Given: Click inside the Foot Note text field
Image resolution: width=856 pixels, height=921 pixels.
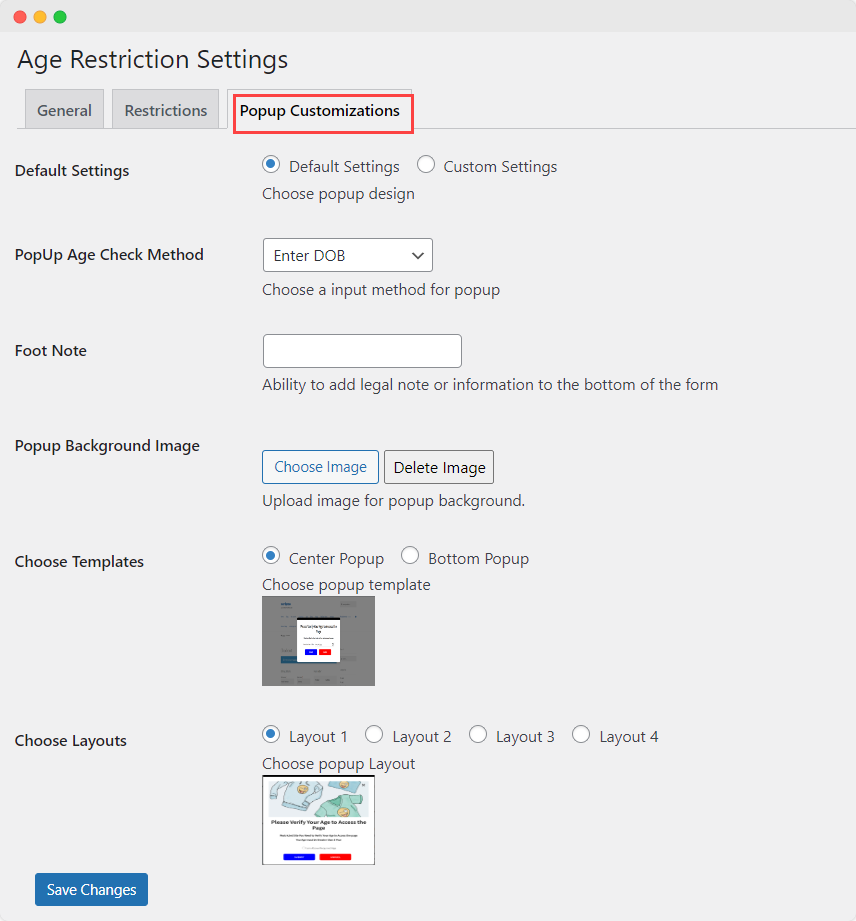Looking at the screenshot, I should (x=362, y=351).
